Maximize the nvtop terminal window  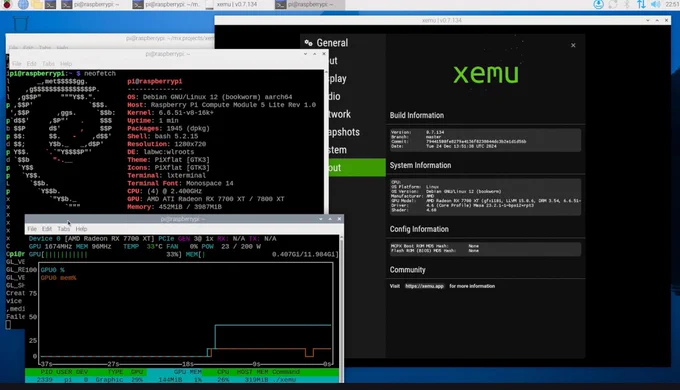tap(330, 219)
